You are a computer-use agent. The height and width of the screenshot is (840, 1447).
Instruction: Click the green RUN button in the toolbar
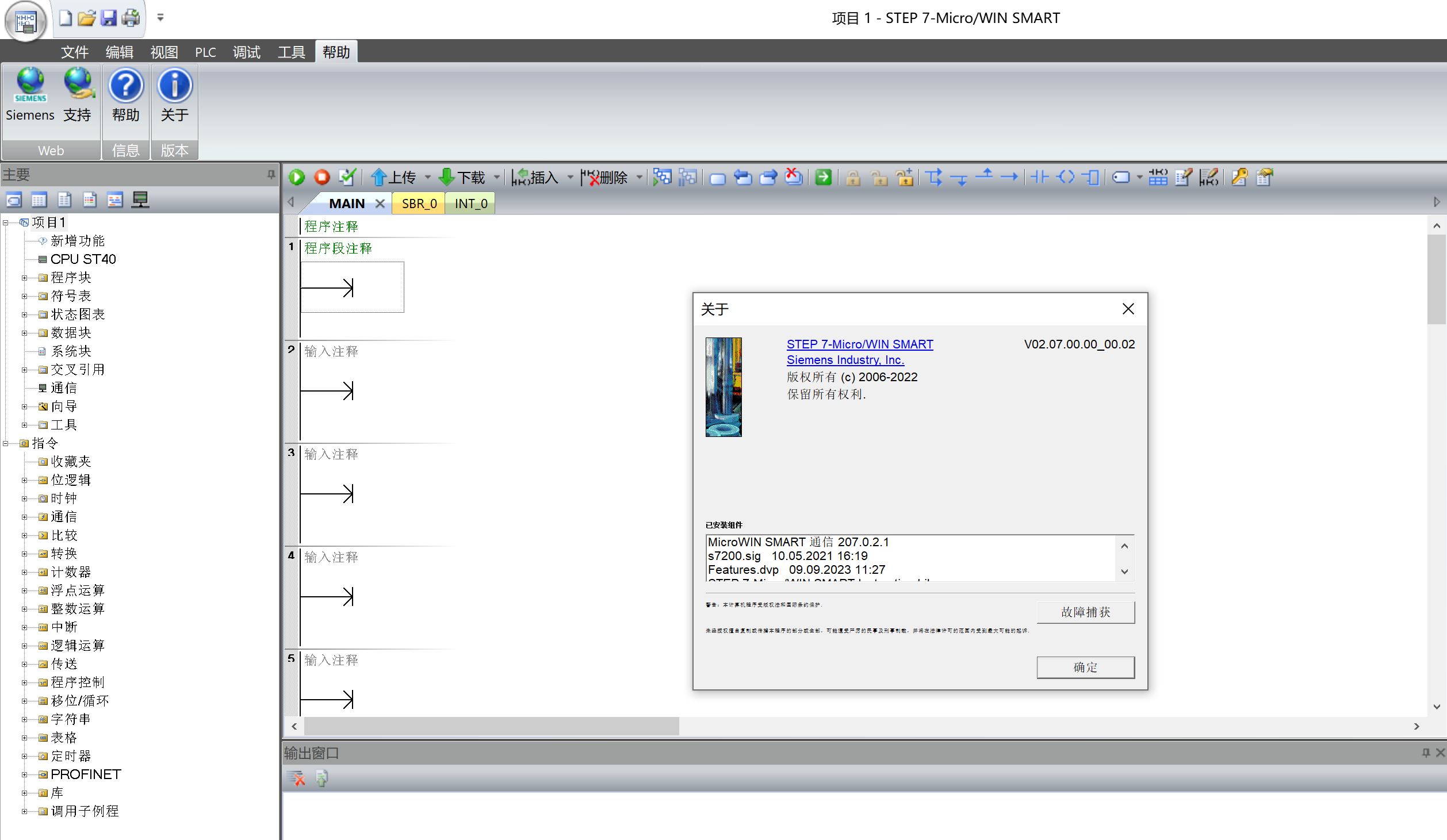297,177
